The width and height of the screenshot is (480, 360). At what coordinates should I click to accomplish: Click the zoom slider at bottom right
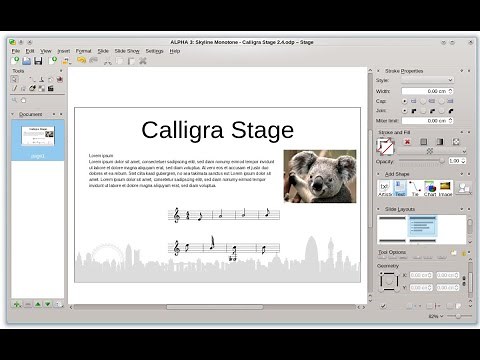pyautogui.click(x=459, y=316)
